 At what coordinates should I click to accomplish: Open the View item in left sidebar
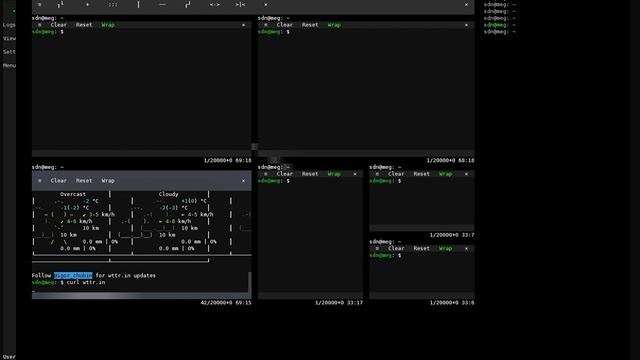tap(9, 38)
